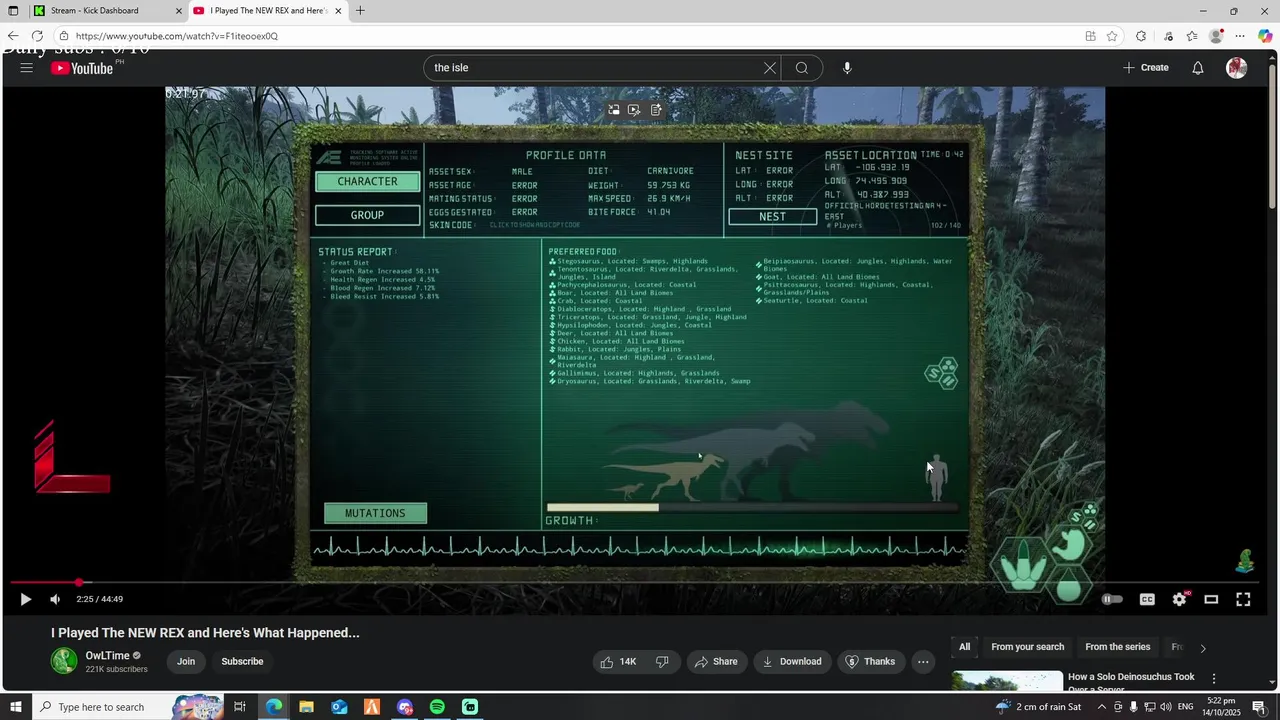Open the YouTube hamburger guide menu
This screenshot has height=720, width=1280.
click(26, 68)
